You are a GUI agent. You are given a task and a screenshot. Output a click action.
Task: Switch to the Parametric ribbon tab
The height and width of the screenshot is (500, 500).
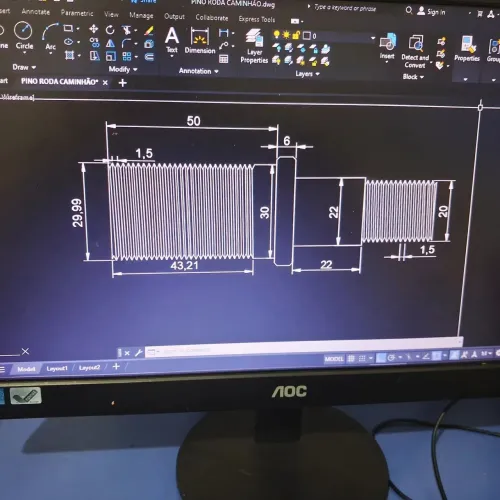point(77,13)
